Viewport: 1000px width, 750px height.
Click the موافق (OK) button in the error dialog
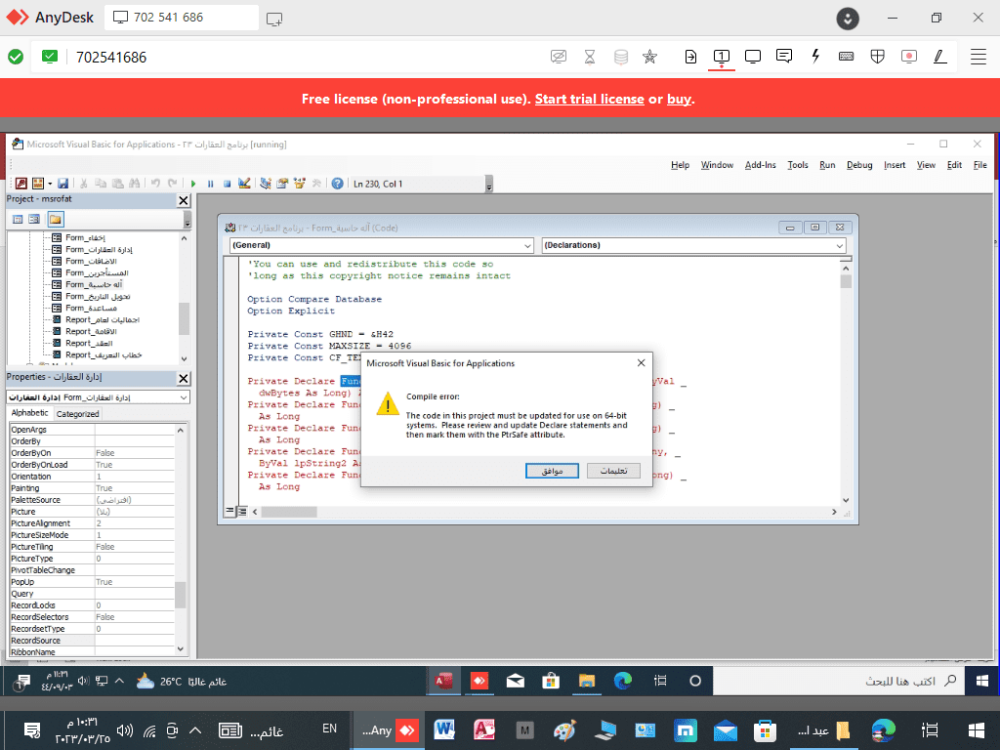point(552,471)
